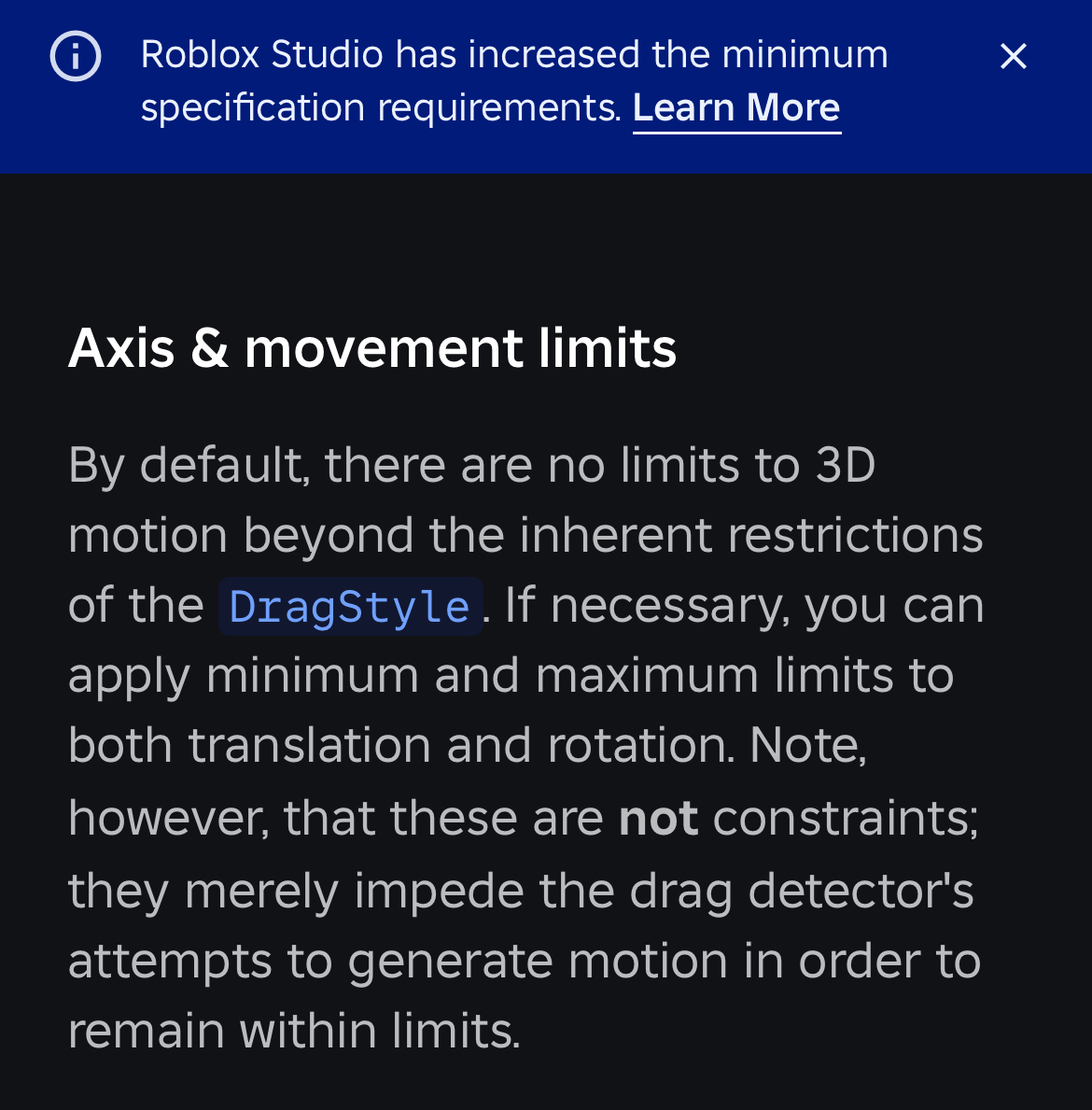Click the bold word "not"
Image resolution: width=1092 pixels, height=1110 pixels.
point(658,819)
